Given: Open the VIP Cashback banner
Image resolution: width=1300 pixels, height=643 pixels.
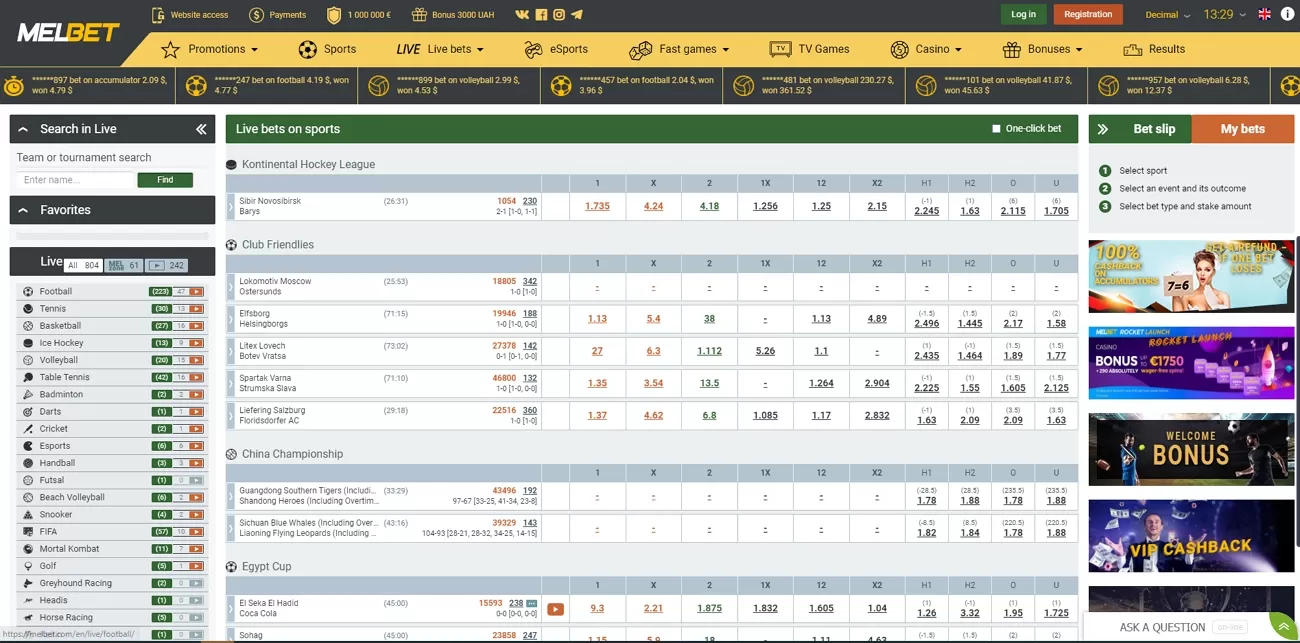Looking at the screenshot, I should coord(1191,536).
